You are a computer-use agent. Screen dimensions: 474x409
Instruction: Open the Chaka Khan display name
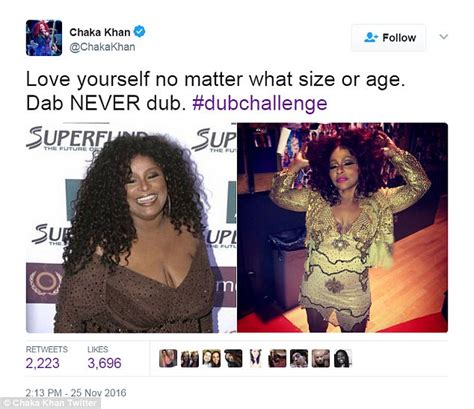[x=100, y=32]
